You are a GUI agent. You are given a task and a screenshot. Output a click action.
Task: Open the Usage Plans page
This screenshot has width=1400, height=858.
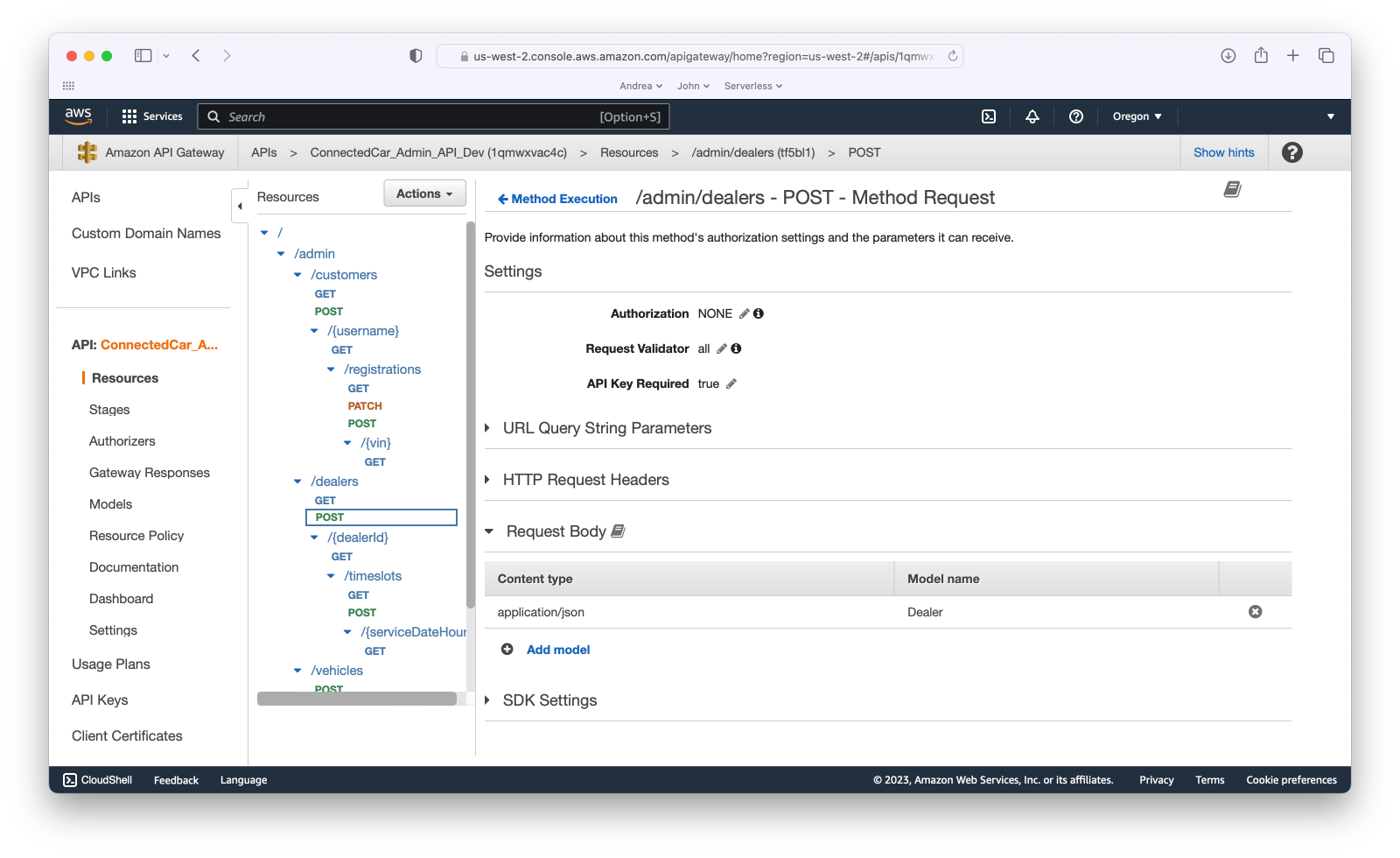[111, 665]
